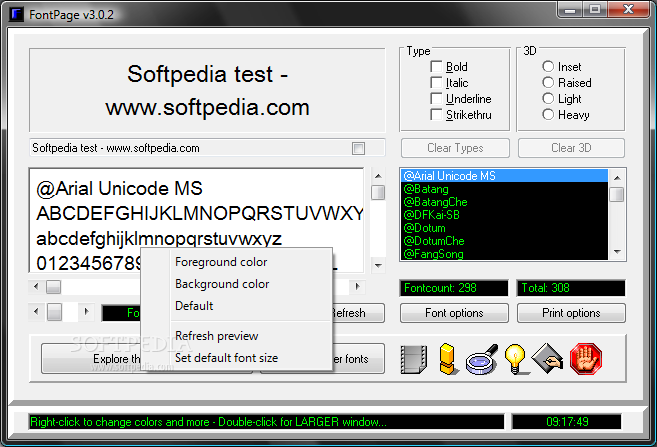Click the preview vertical scrollbar thumb
The width and height of the screenshot is (657, 447).
[x=378, y=192]
